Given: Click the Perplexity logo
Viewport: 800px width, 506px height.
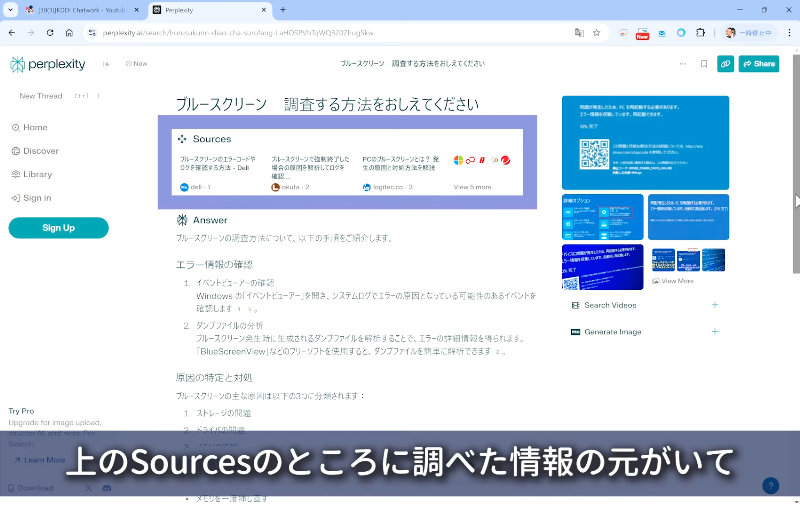Looking at the screenshot, I should (47, 64).
